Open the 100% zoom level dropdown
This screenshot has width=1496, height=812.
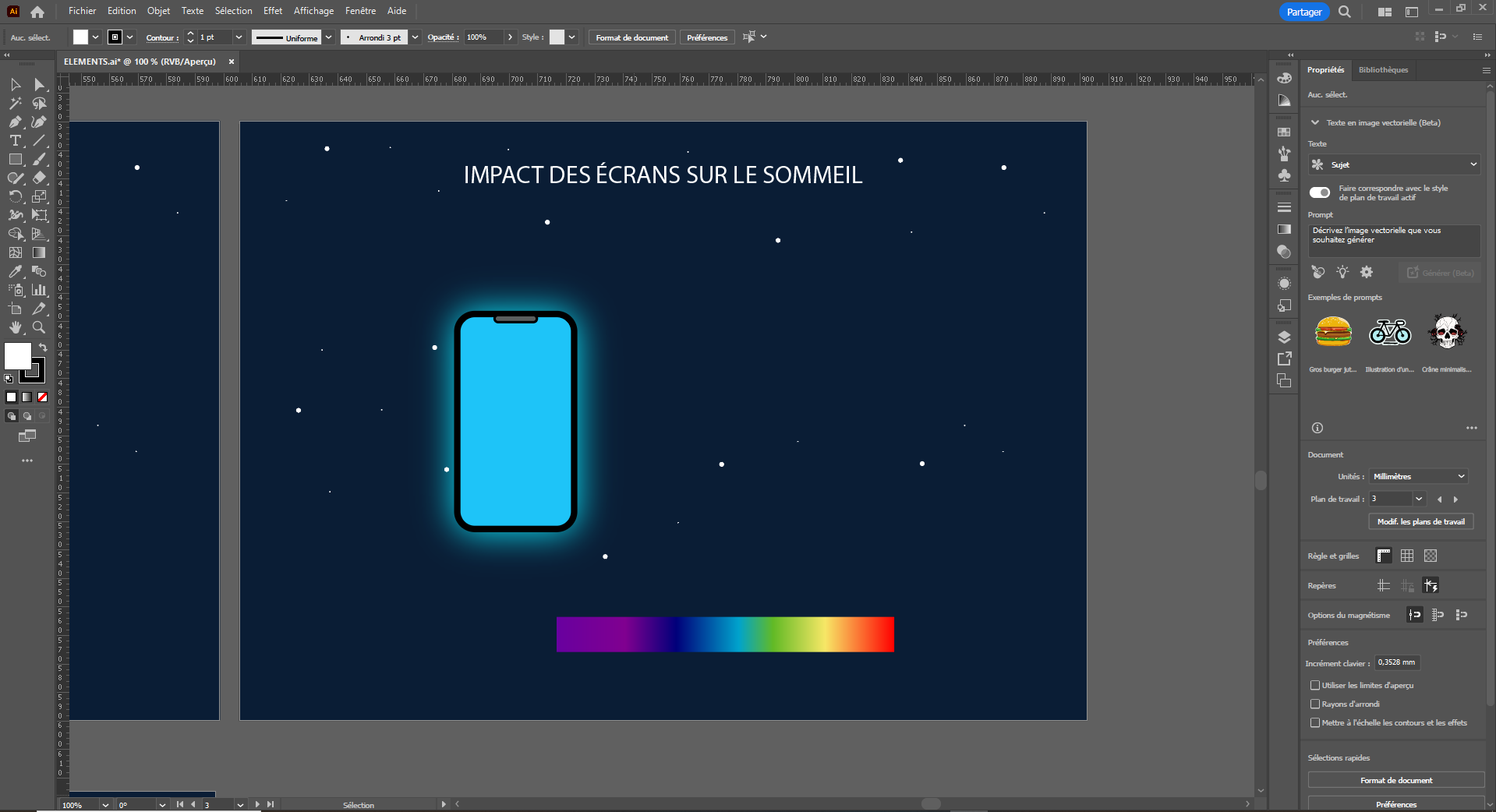[105, 805]
